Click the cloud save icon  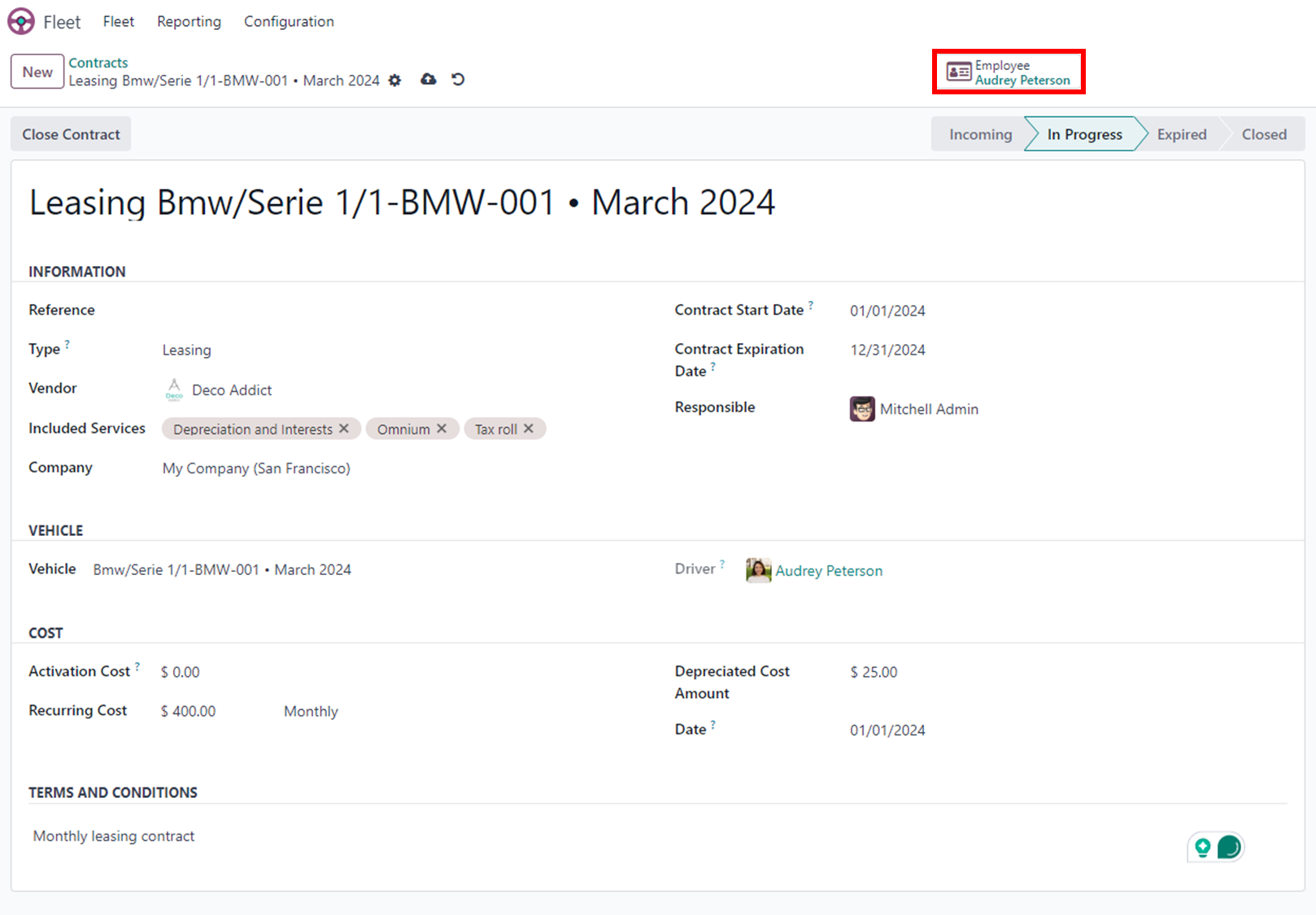click(429, 79)
